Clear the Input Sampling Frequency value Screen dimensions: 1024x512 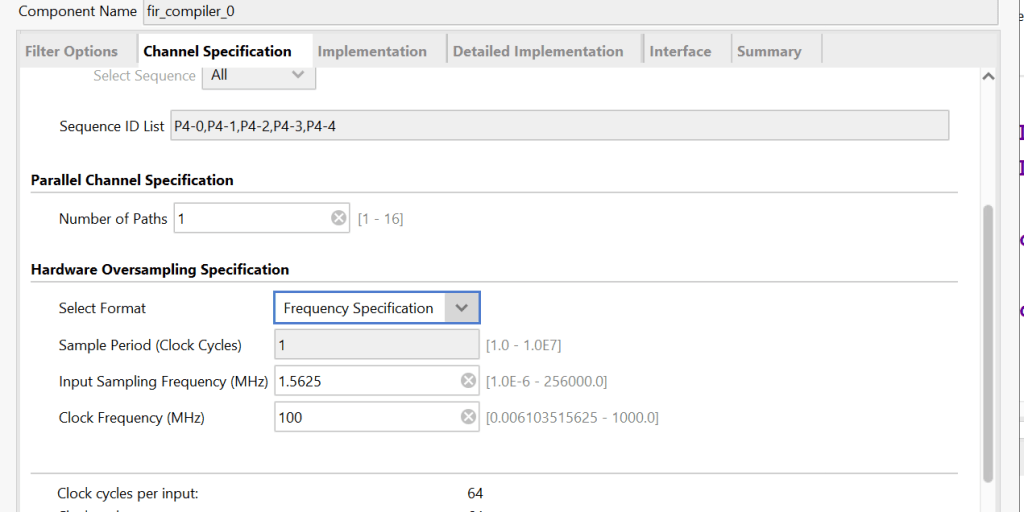pyautogui.click(x=468, y=381)
